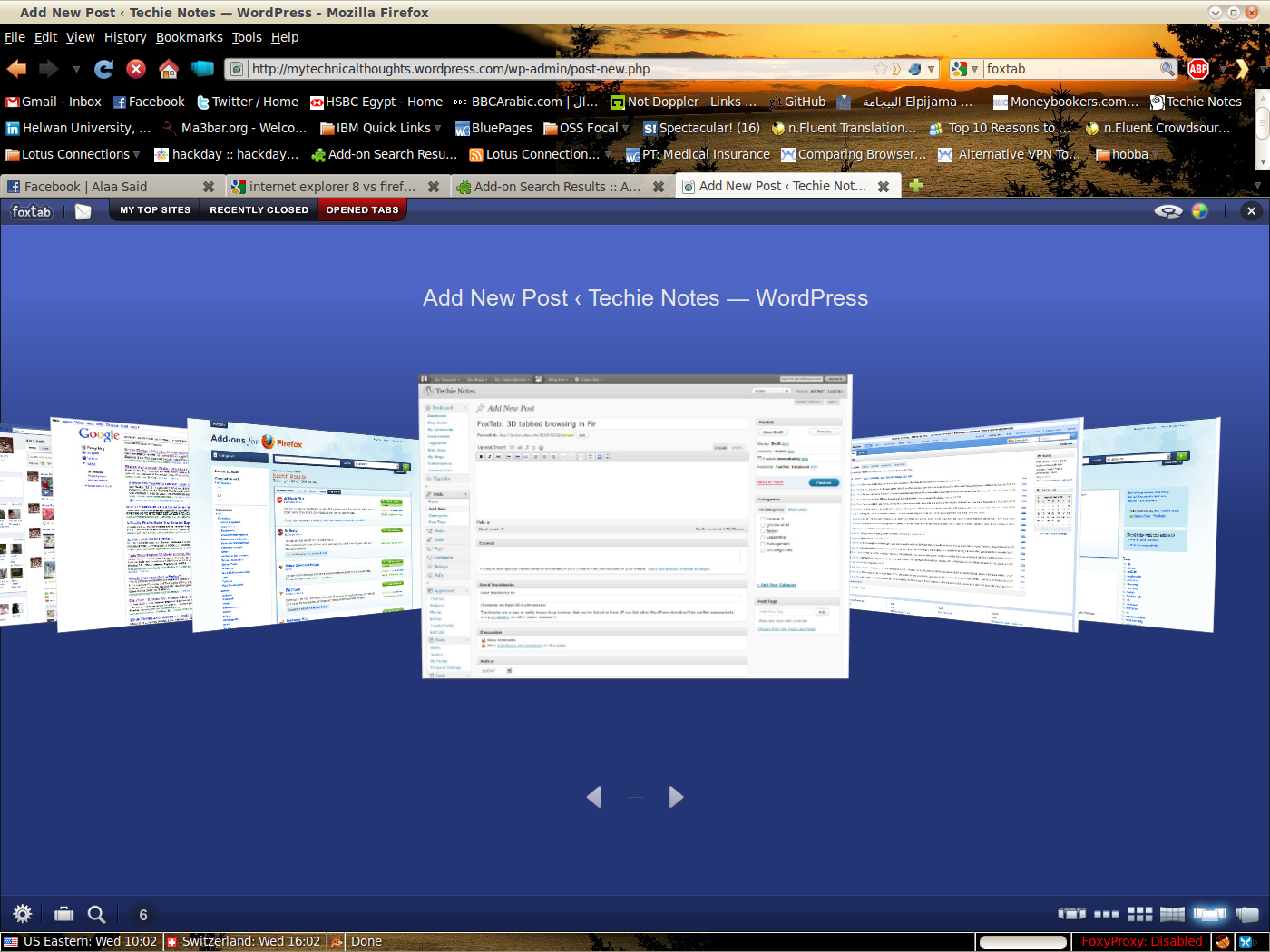This screenshot has width=1270, height=952.
Task: Click the green plus new tab button
Action: tap(916, 186)
